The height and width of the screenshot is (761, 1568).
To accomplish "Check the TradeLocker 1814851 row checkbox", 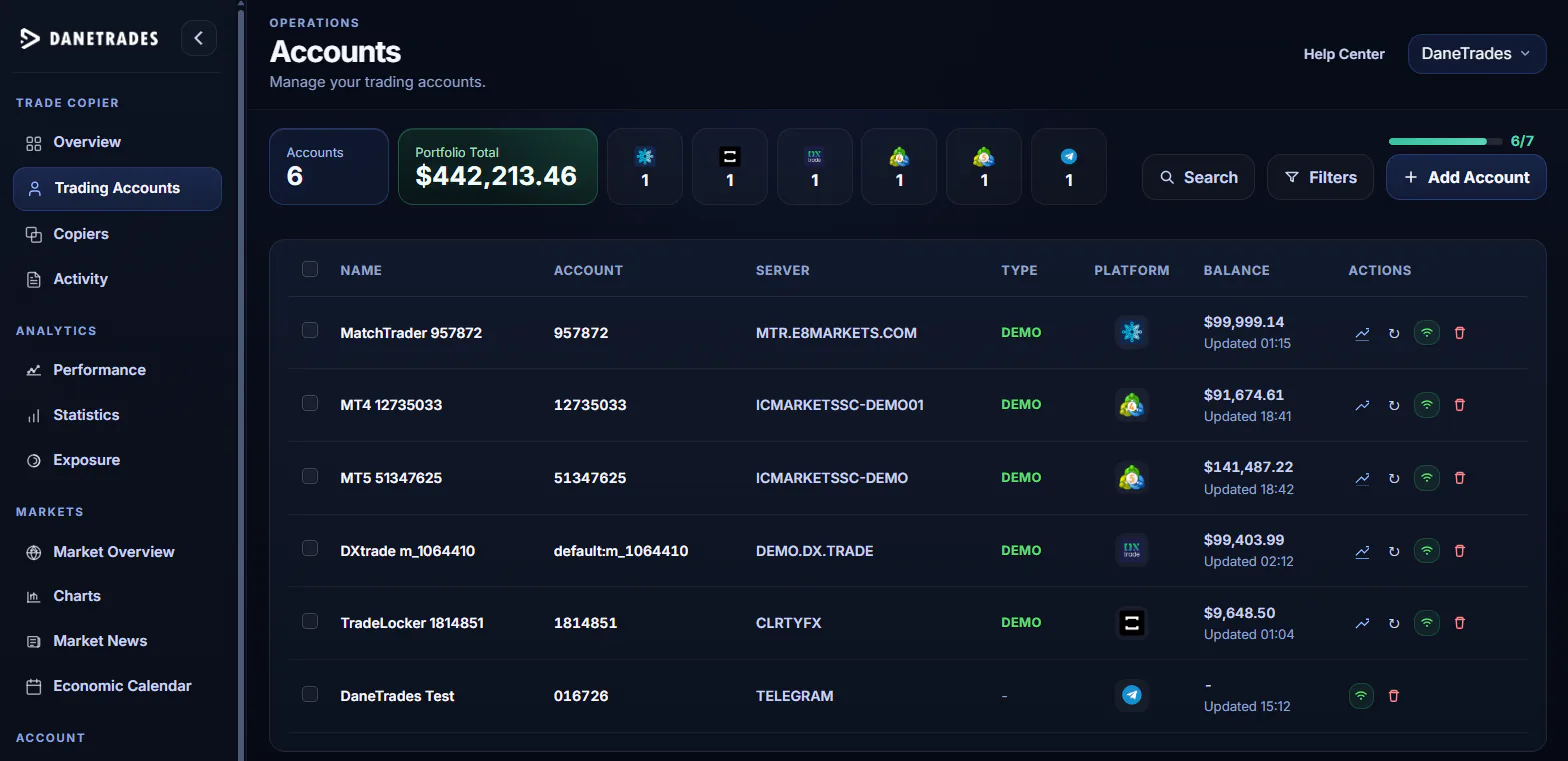I will click(310, 621).
